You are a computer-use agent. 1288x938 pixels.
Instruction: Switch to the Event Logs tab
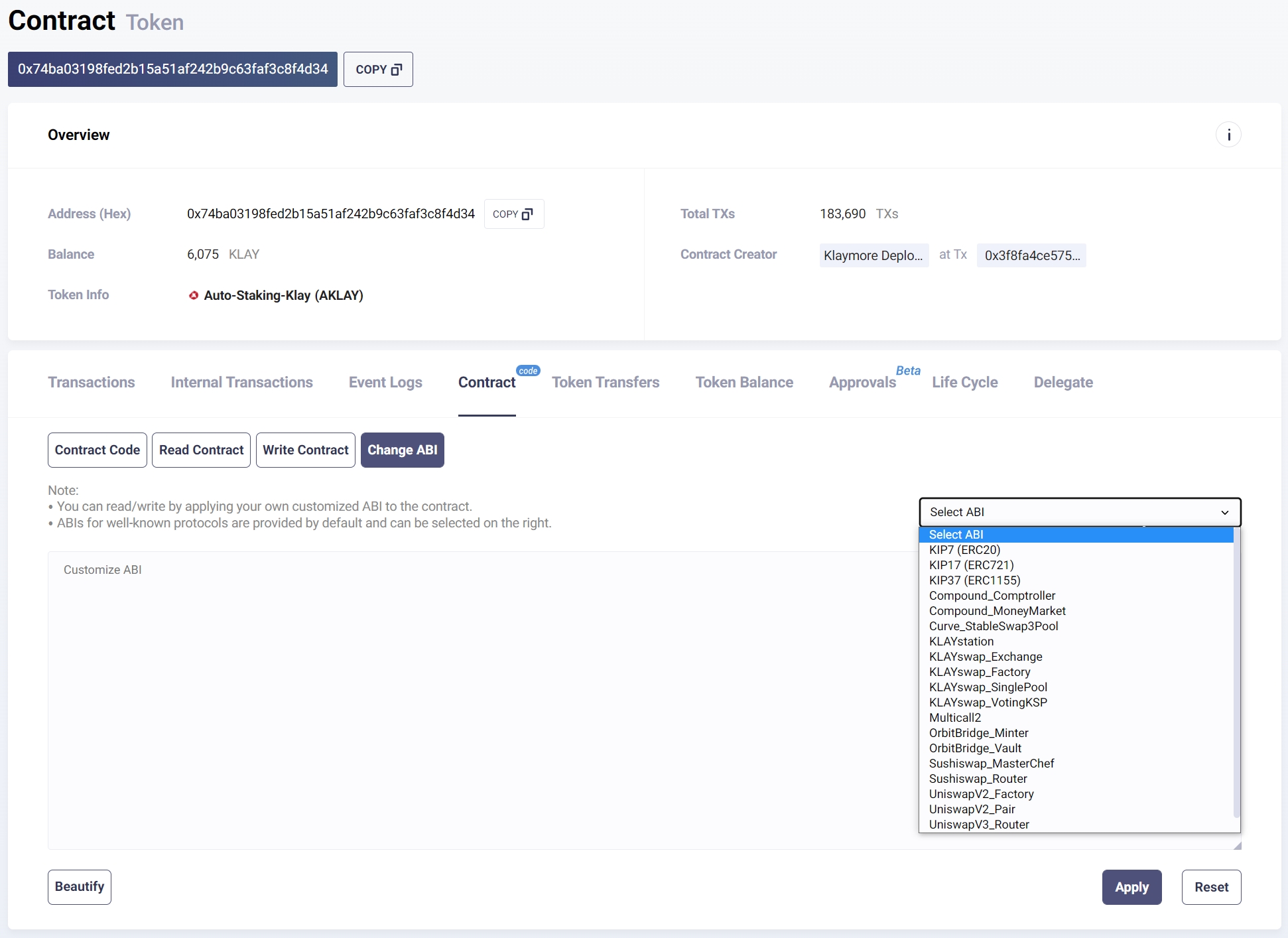[x=385, y=382]
